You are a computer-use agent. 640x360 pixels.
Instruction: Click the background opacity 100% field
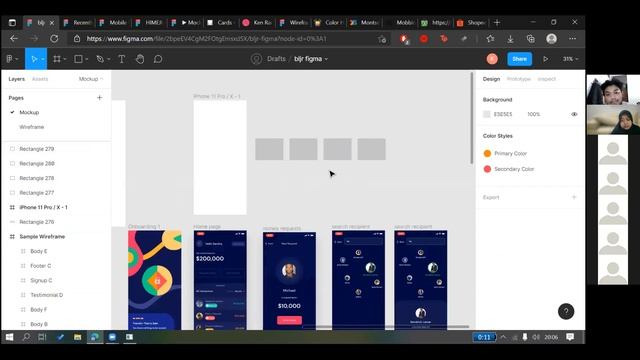(533, 114)
